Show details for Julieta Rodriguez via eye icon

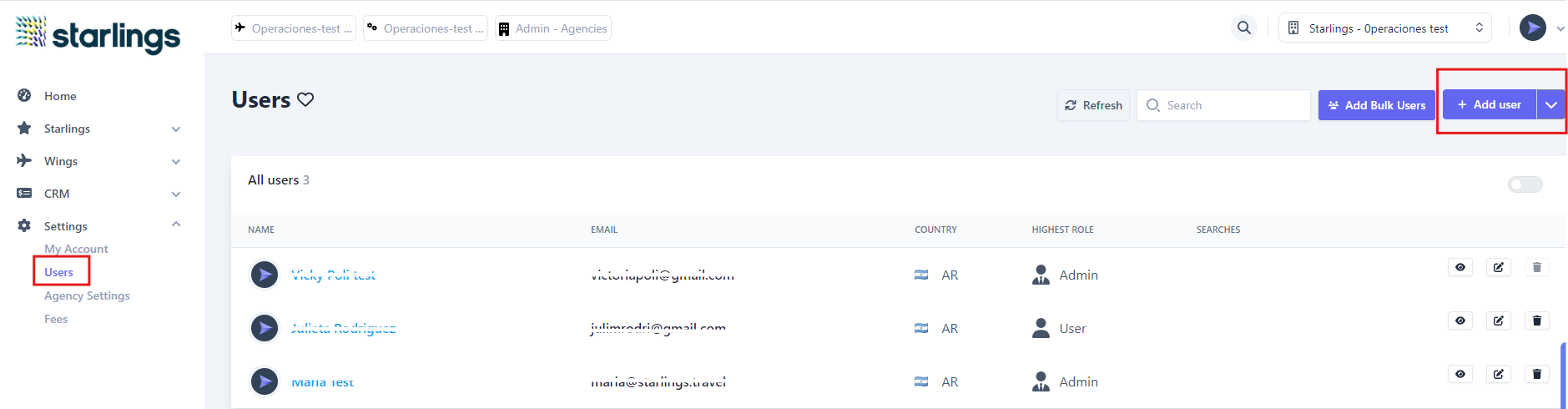1460,321
